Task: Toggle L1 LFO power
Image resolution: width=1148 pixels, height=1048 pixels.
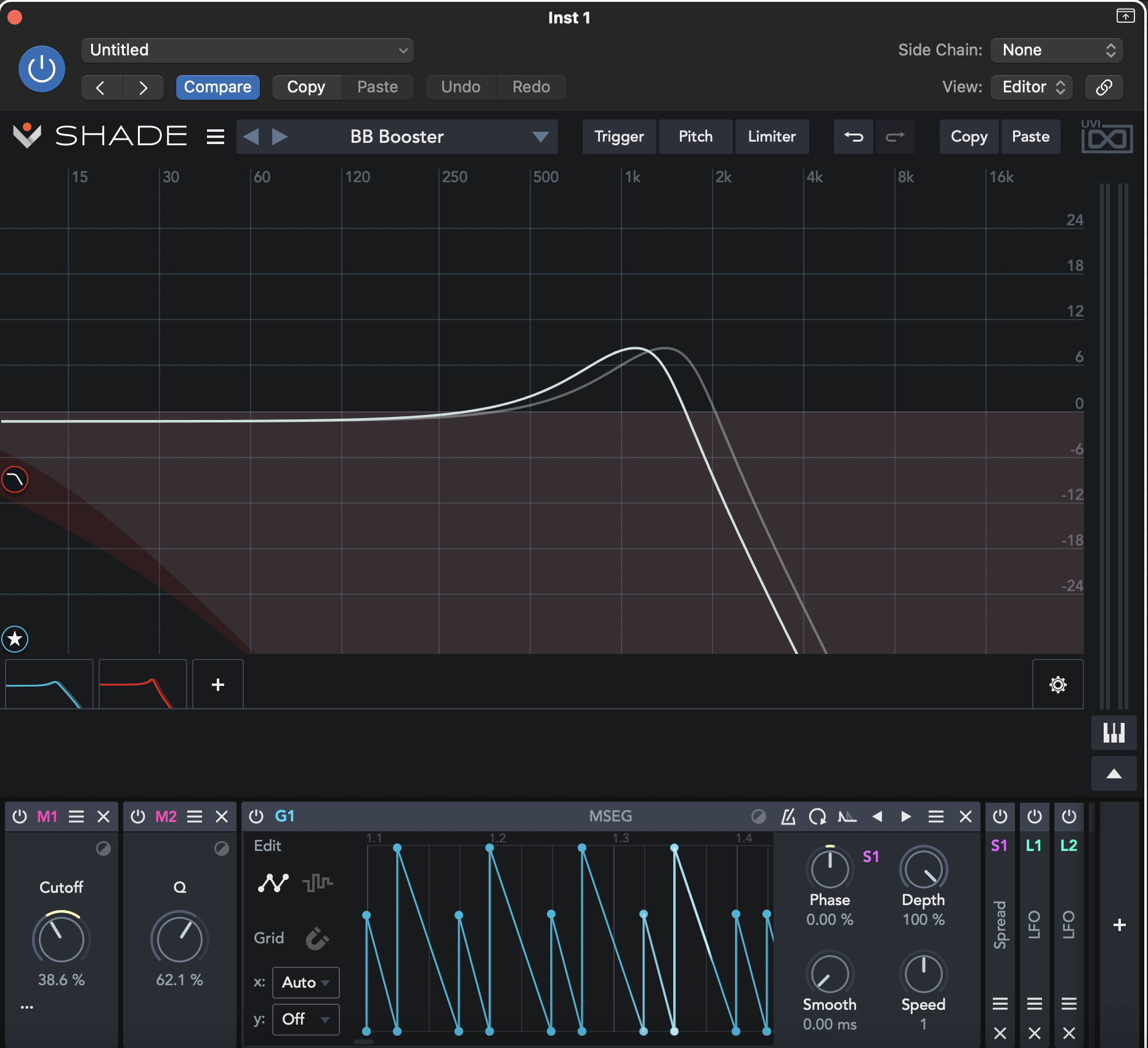Action: 1035,816
